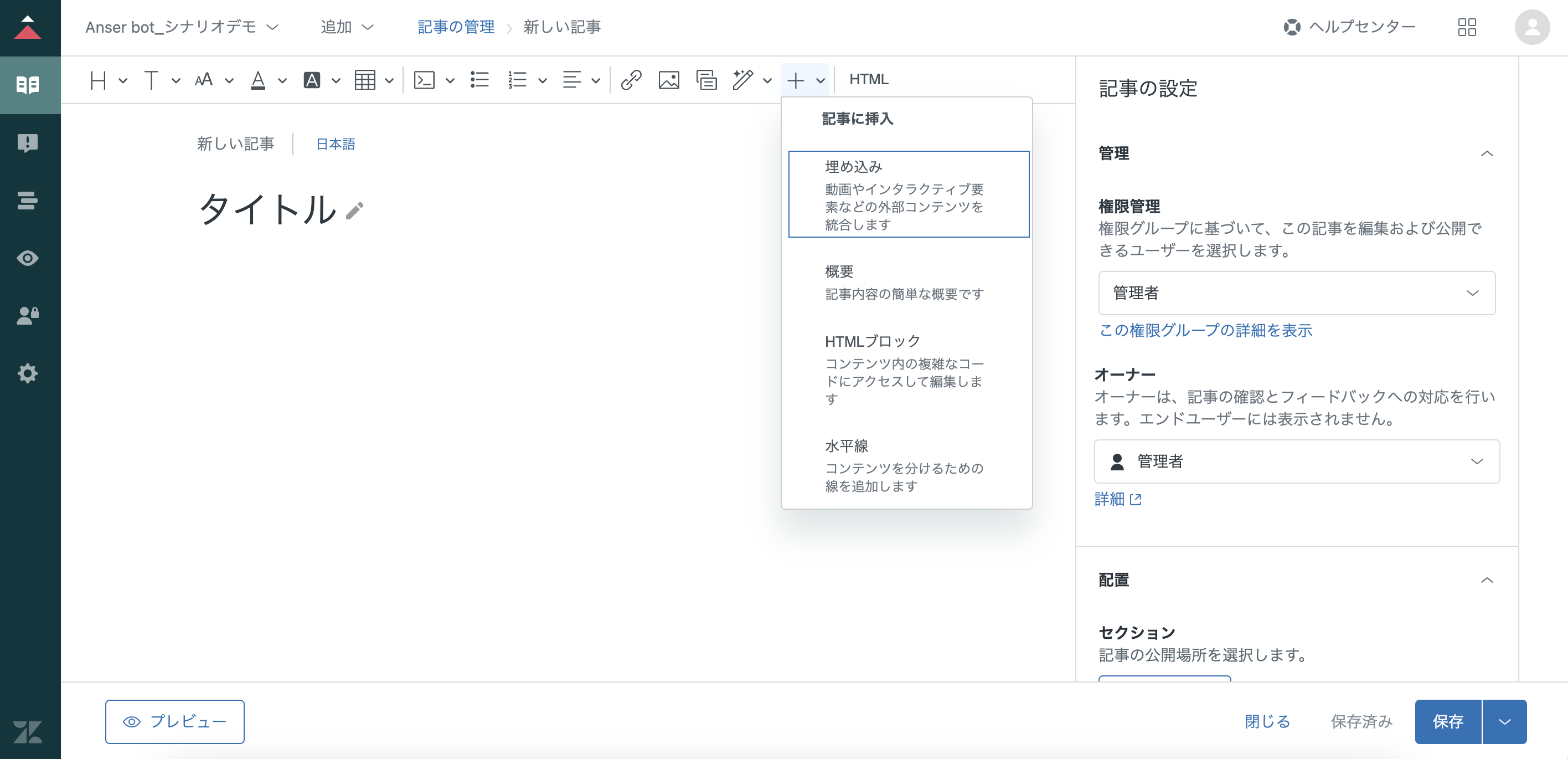Open the Guide knowledge base sidebar icon
Screen dimensions: 1568x759
[x=28, y=85]
